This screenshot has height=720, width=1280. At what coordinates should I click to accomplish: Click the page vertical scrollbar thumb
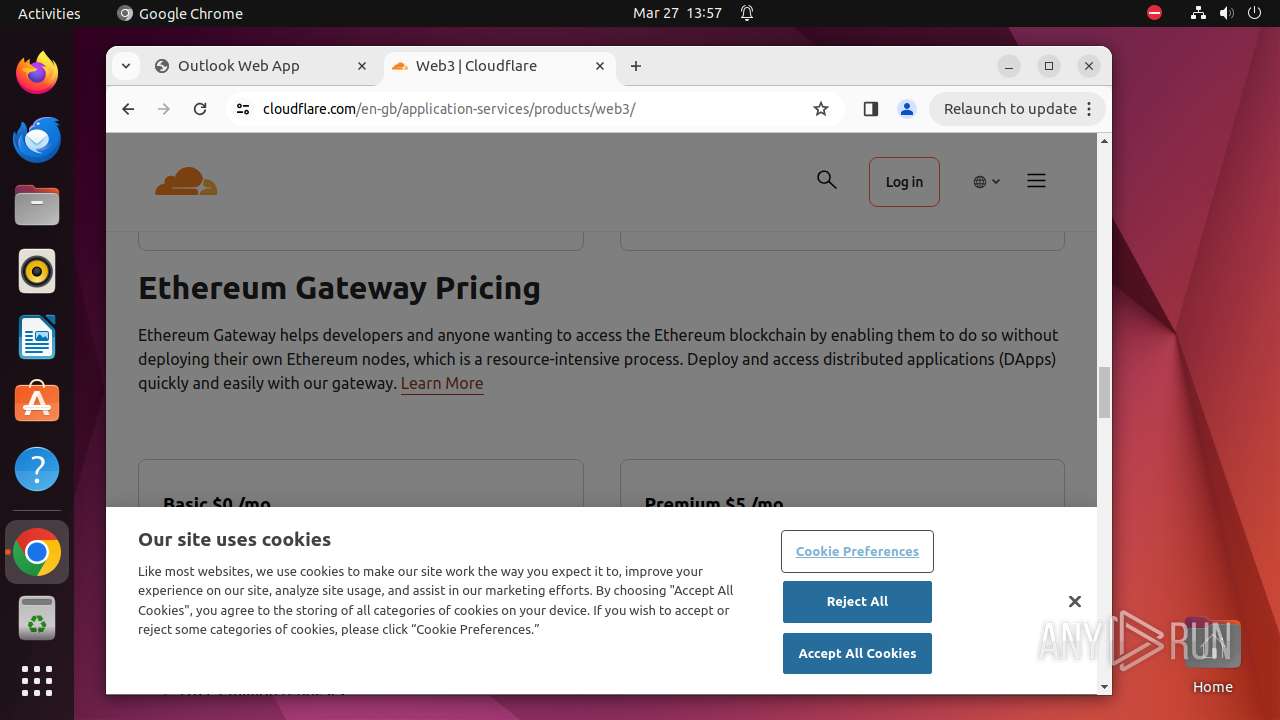pyautogui.click(x=1104, y=392)
